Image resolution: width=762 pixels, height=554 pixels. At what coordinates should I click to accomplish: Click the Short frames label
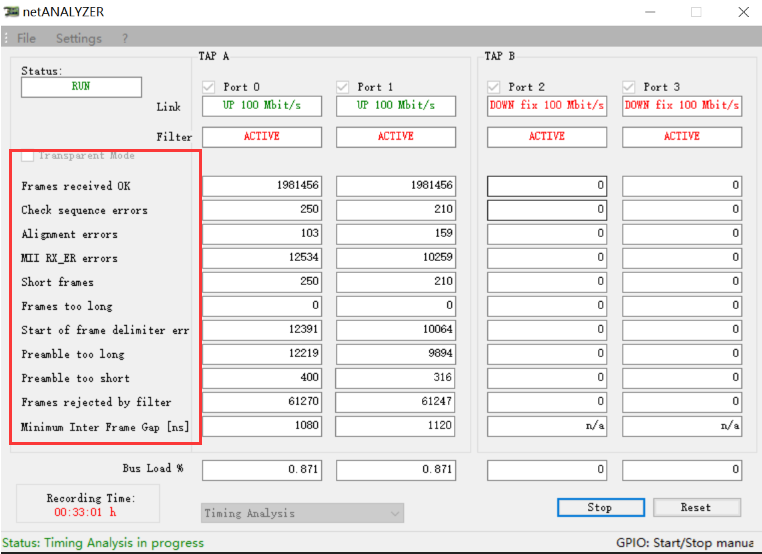[x=57, y=282]
